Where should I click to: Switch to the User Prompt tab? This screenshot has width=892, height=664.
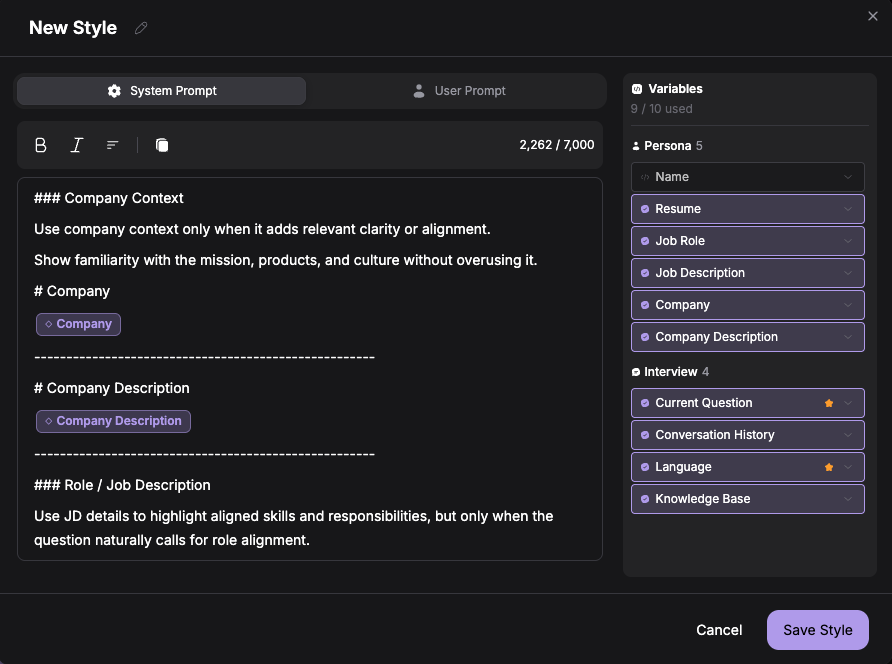pos(459,90)
